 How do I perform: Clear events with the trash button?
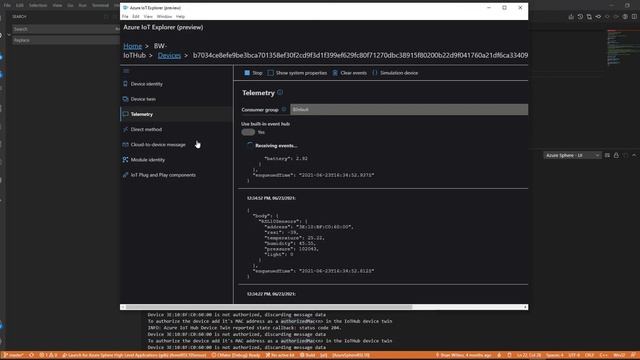[x=349, y=73]
